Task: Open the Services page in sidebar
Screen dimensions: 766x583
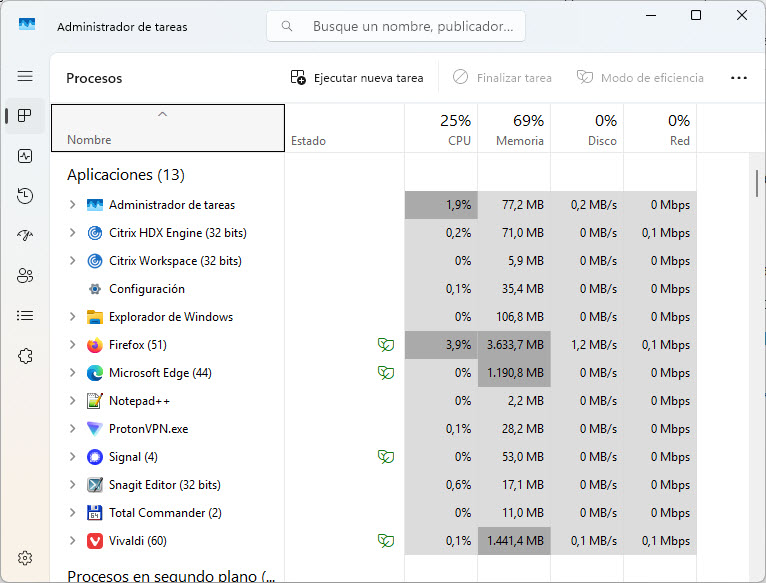Action: click(25, 356)
